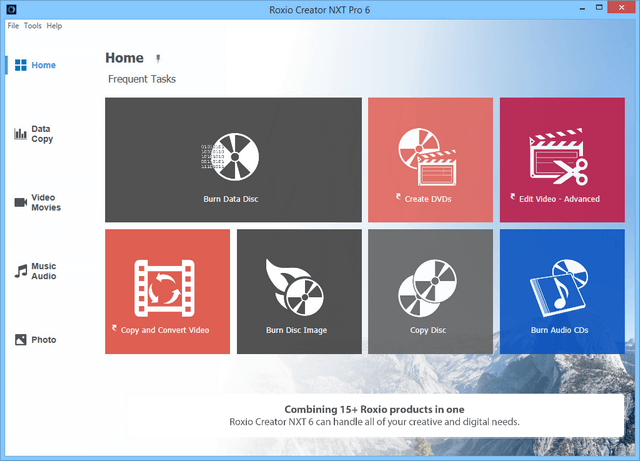Viewport: 640px width, 461px height.
Task: Select the Video Movies camera icon
Action: [x=20, y=202]
